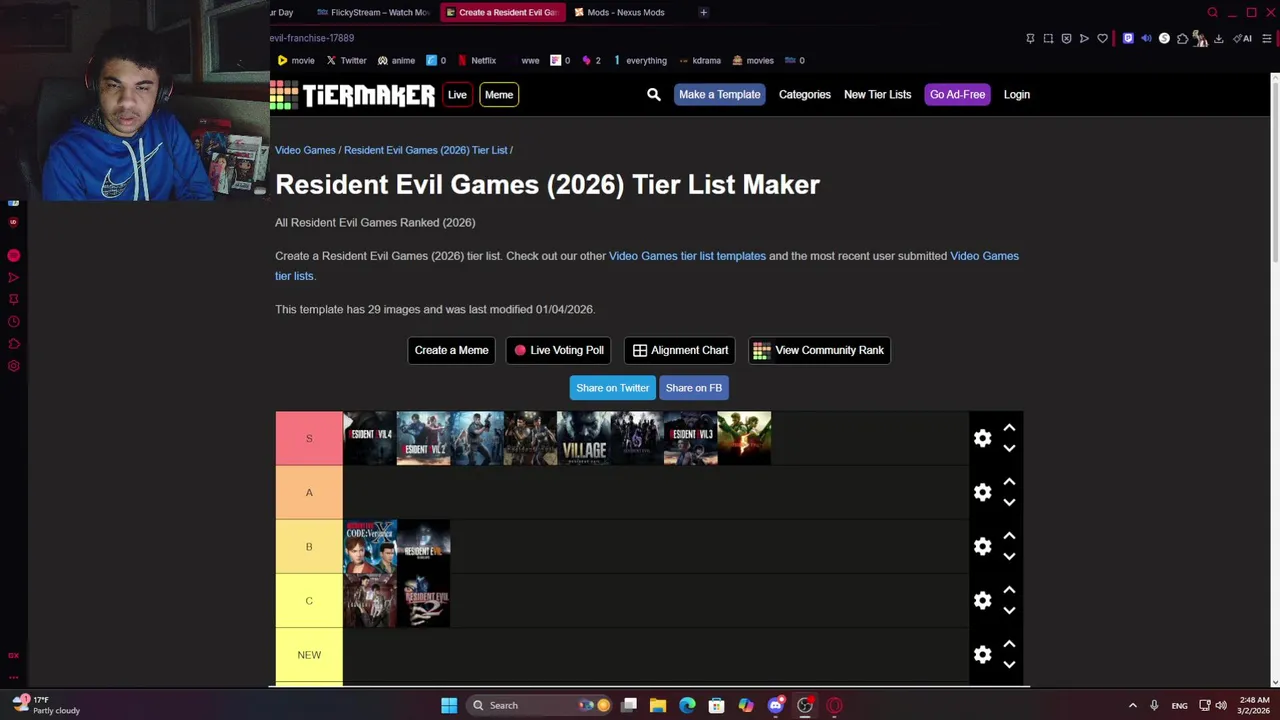Click the TierMaker logo
The image size is (1280, 720).
pos(353,95)
